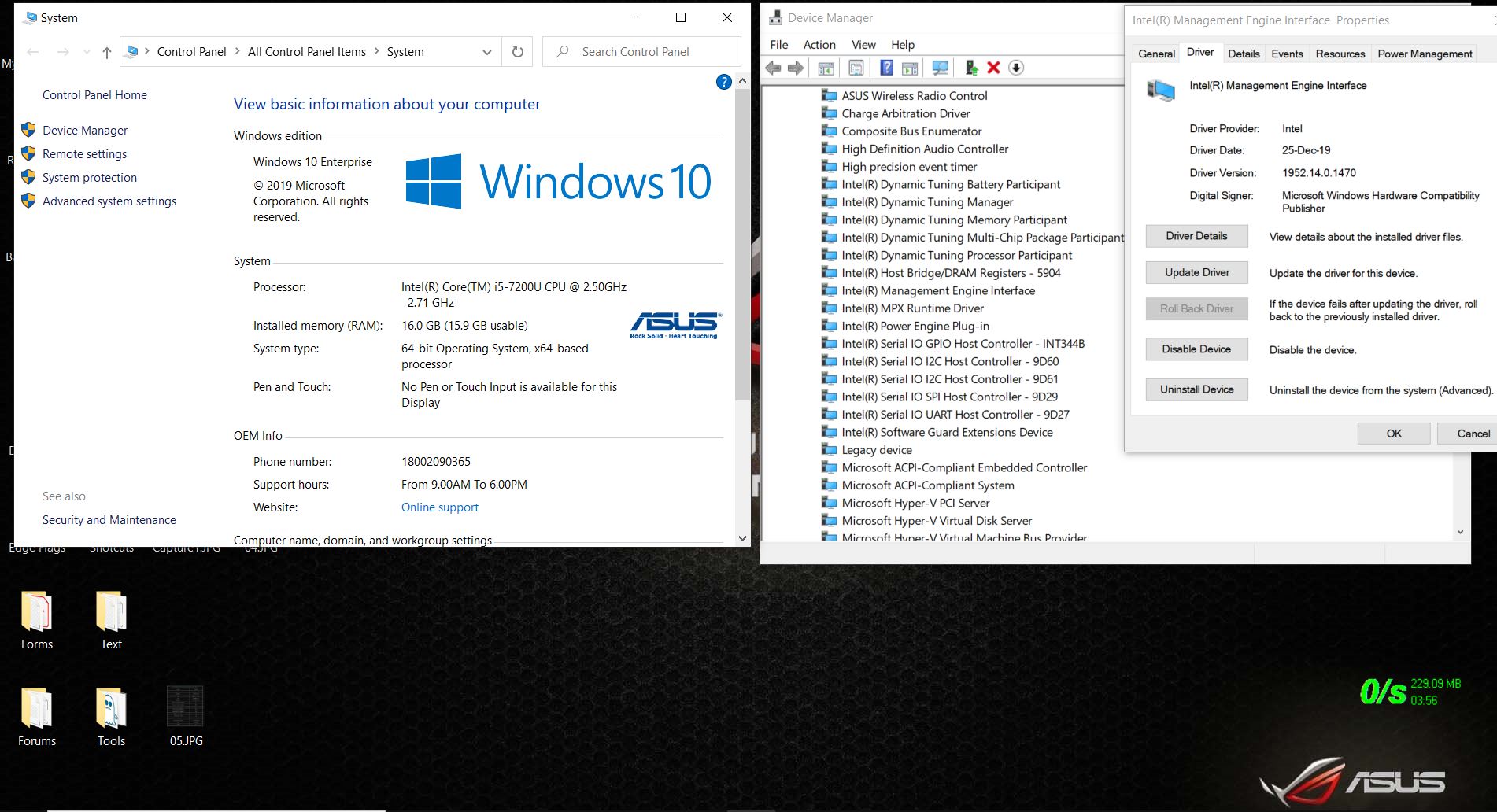
Task: Click Update Driver button
Action: [1196, 272]
